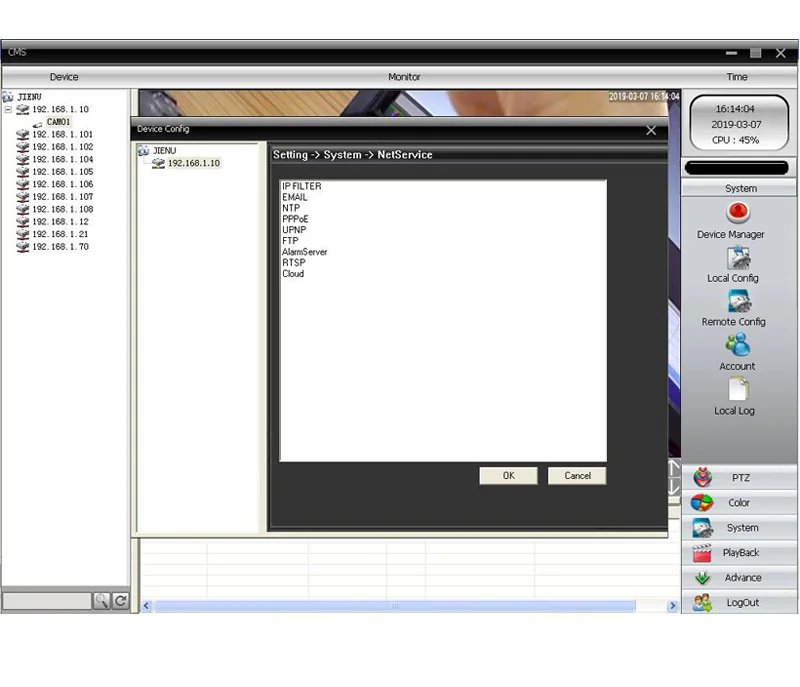Open Local Log icon
Screen dimensions: 800x687
tap(738, 389)
